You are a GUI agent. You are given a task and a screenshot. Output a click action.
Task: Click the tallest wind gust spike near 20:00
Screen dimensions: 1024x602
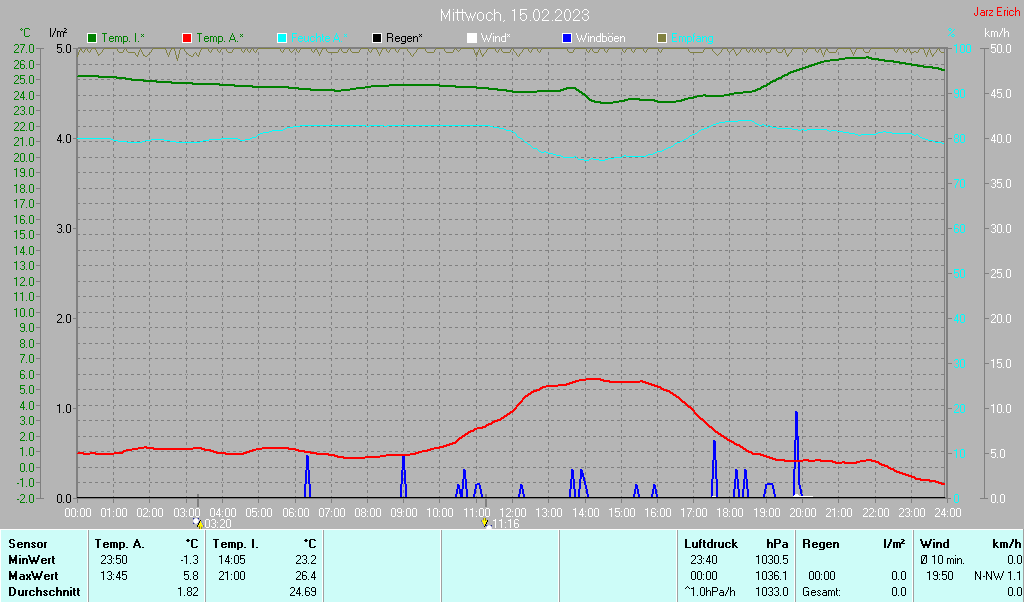click(x=796, y=453)
